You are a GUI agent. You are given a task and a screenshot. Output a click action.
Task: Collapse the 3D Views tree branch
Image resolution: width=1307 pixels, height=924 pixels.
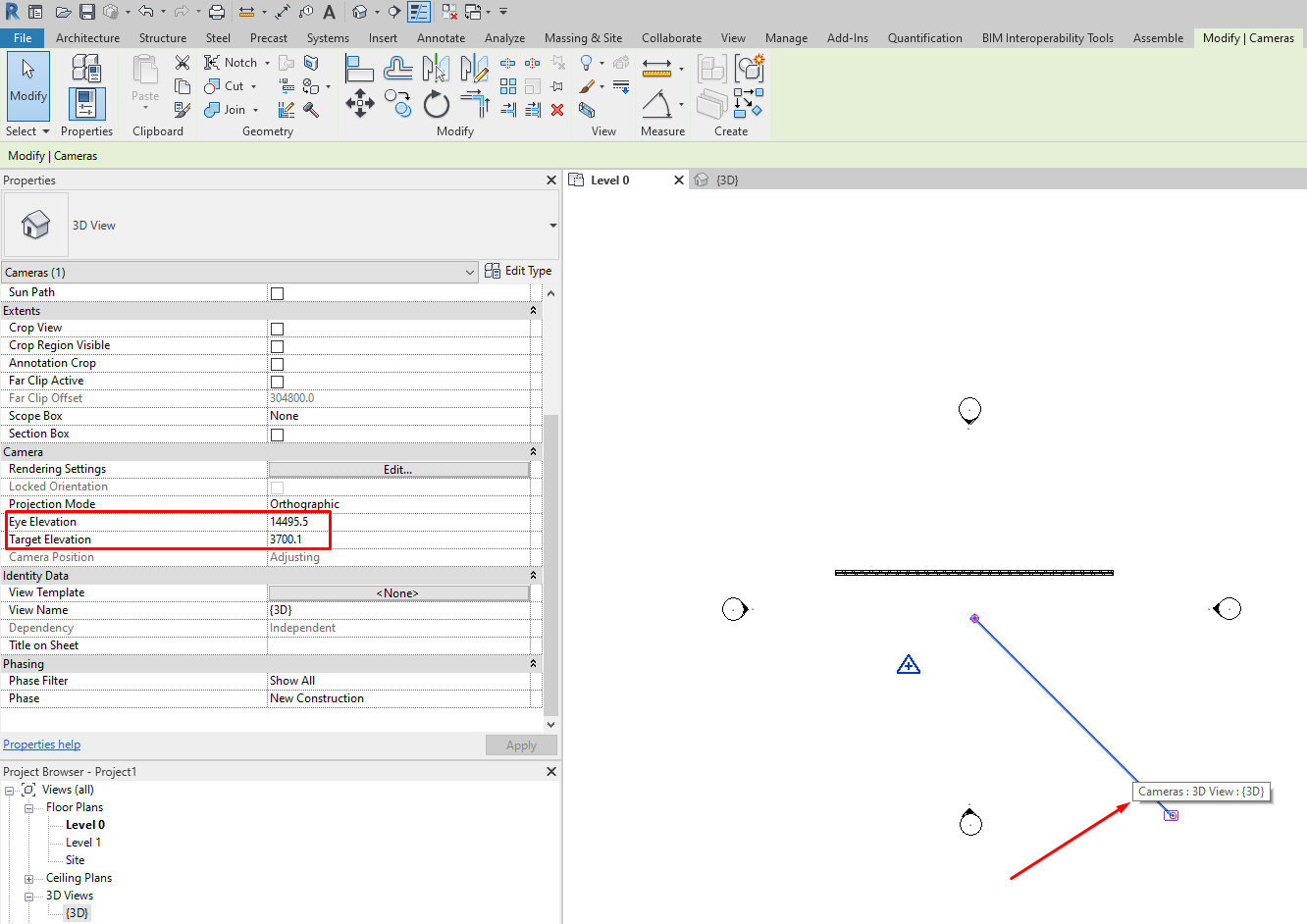click(29, 895)
